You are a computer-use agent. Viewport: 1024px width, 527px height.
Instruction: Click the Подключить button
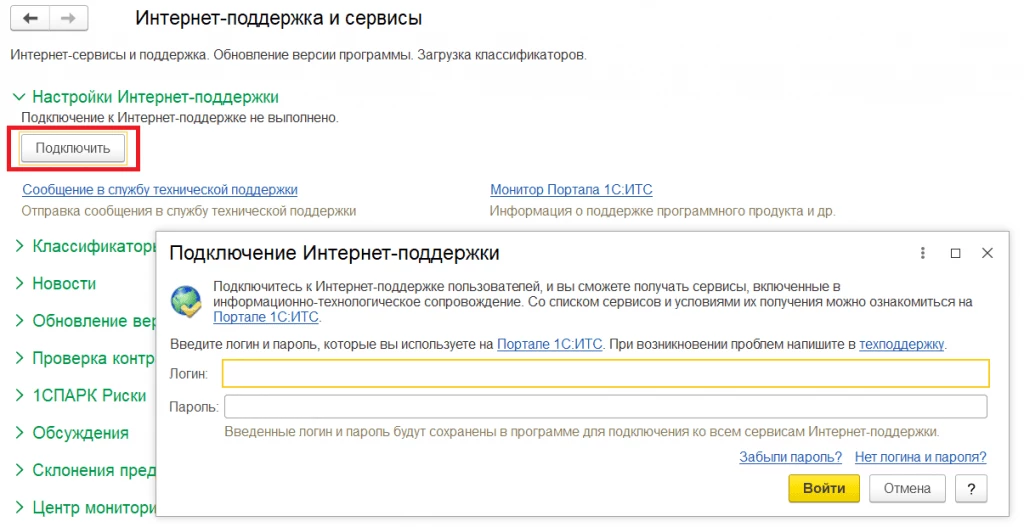(x=72, y=148)
